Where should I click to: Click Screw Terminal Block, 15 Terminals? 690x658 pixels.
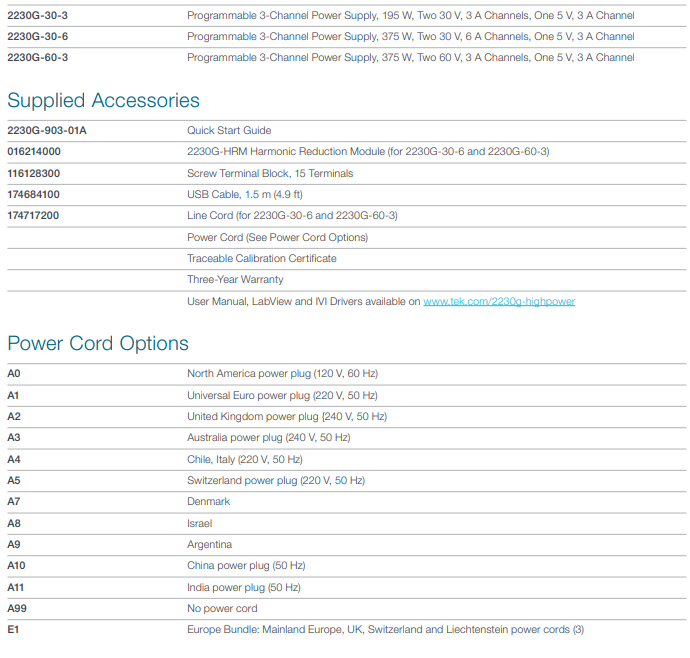pyautogui.click(x=270, y=174)
